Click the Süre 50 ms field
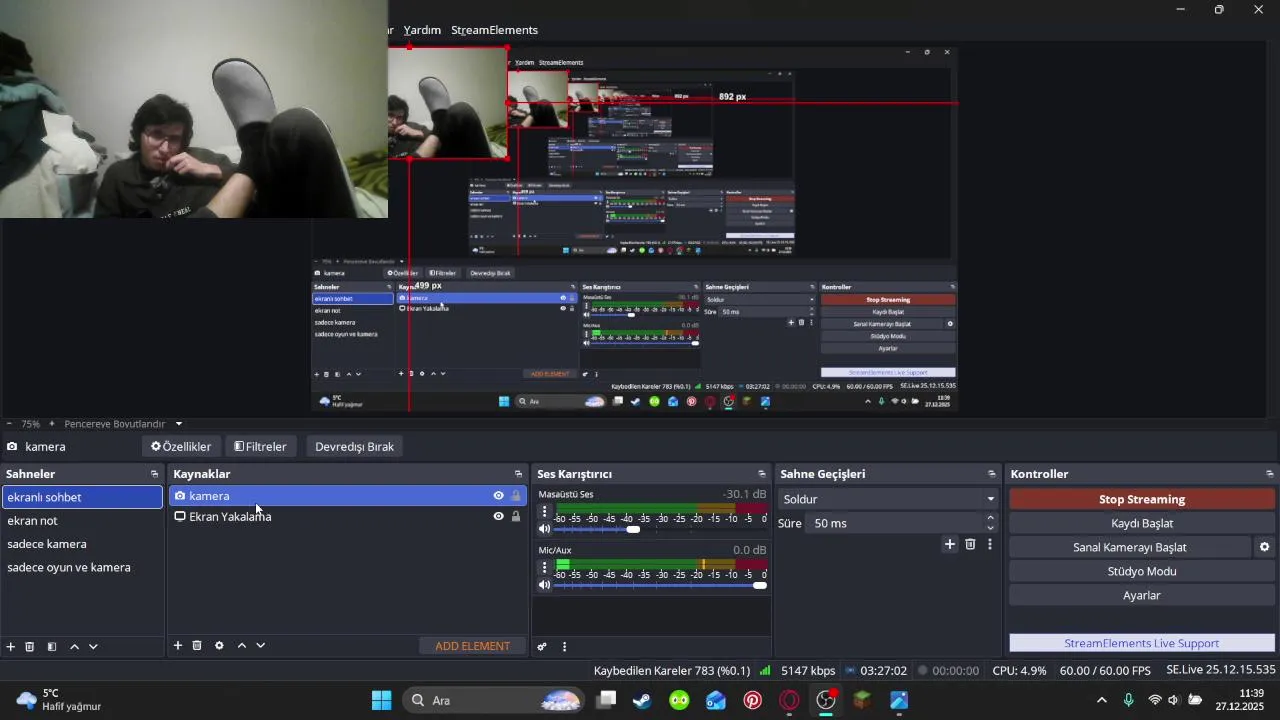 pyautogui.click(x=895, y=523)
